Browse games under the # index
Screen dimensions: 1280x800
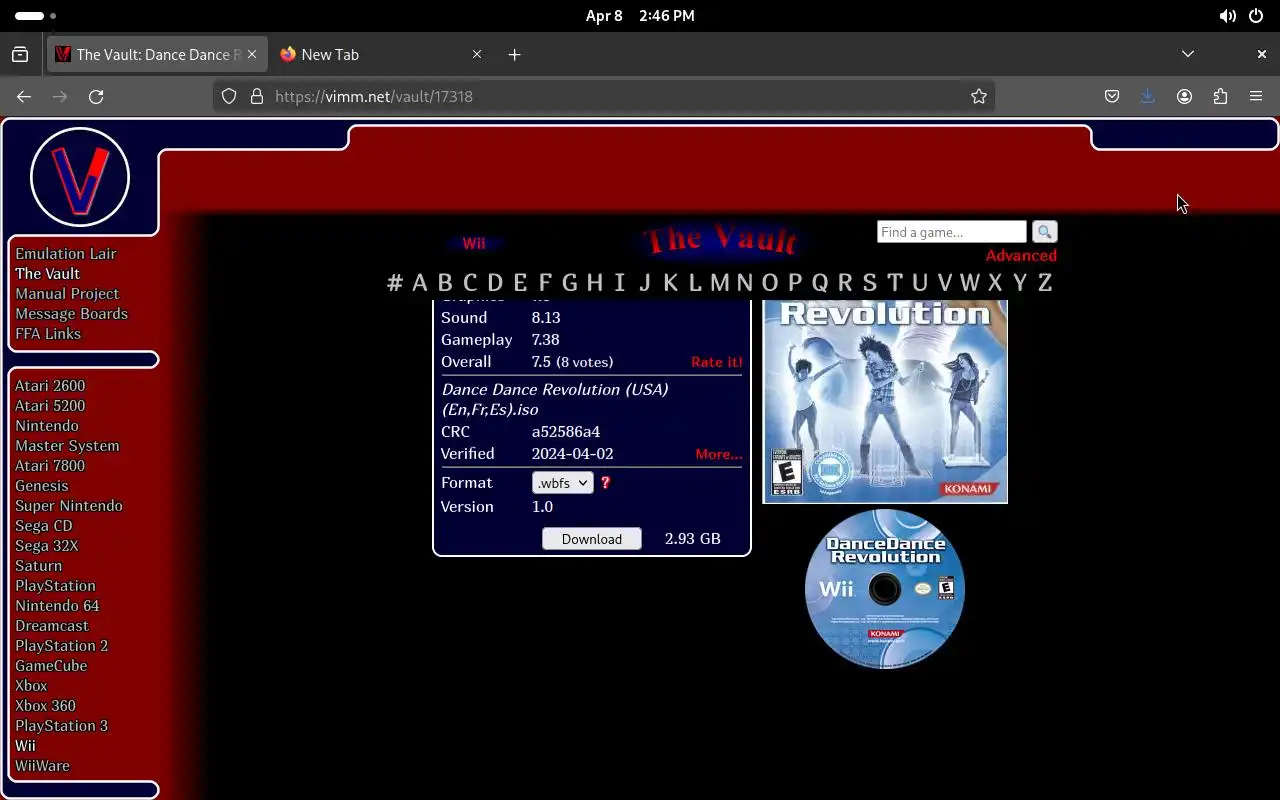coord(395,282)
